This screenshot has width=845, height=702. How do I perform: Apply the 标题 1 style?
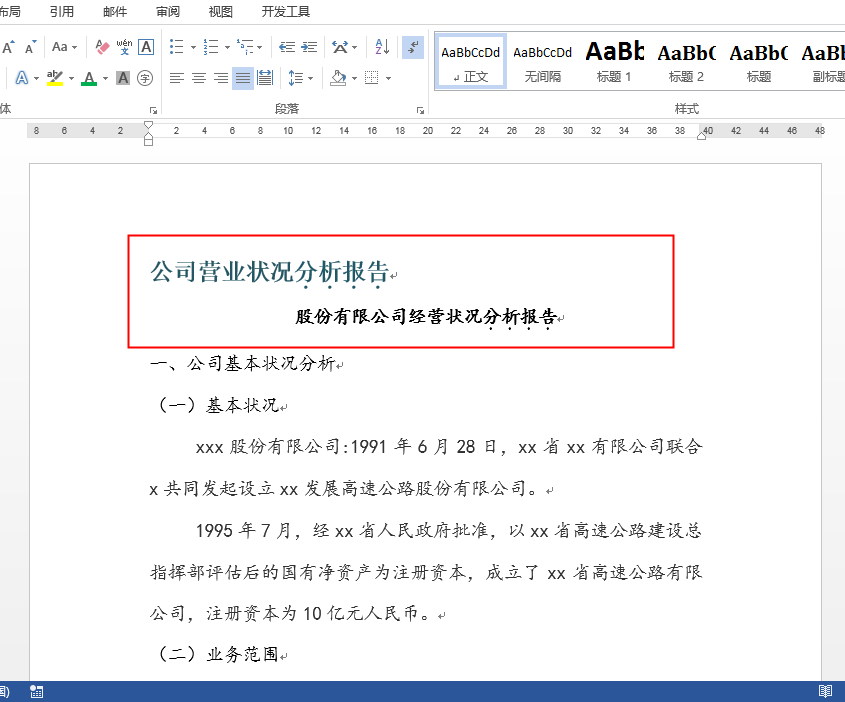point(614,61)
